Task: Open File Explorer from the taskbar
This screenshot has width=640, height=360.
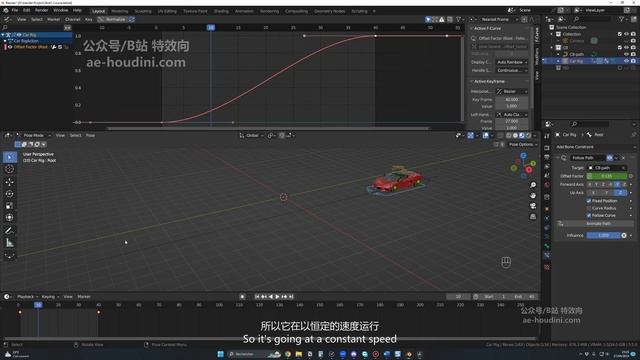Action: click(299, 354)
